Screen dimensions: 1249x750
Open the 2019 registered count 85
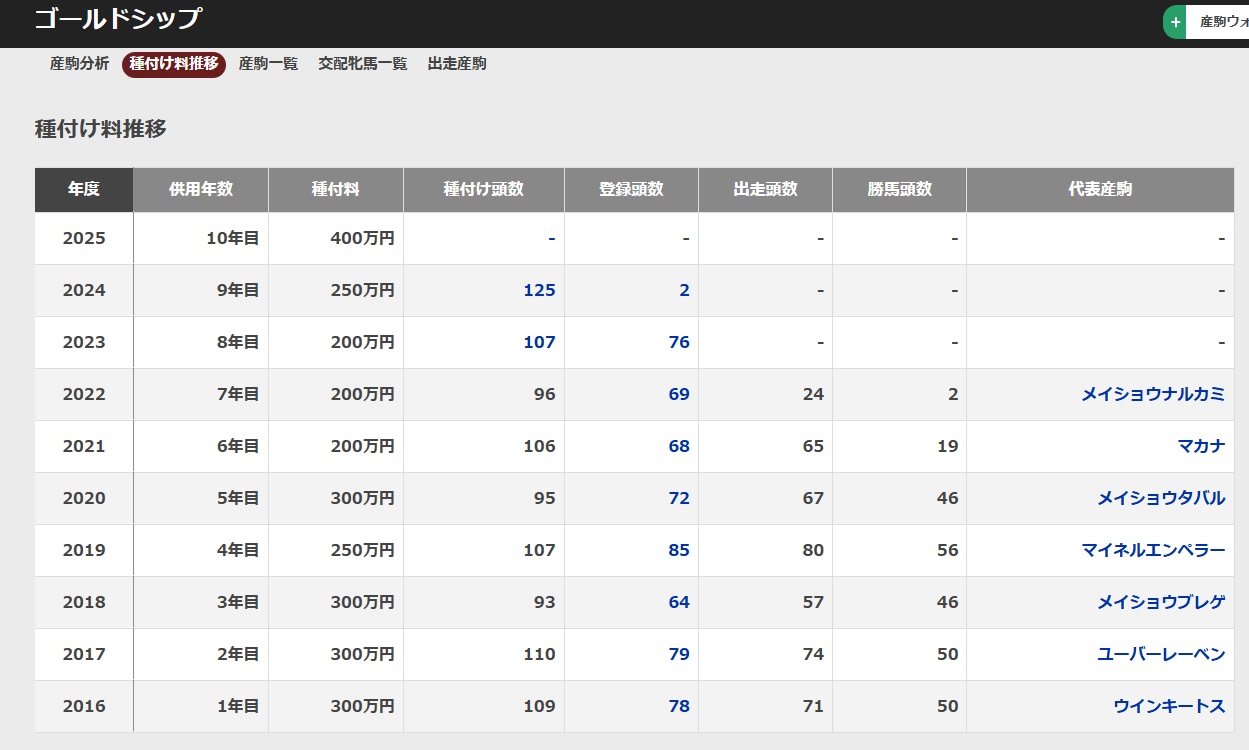point(679,550)
